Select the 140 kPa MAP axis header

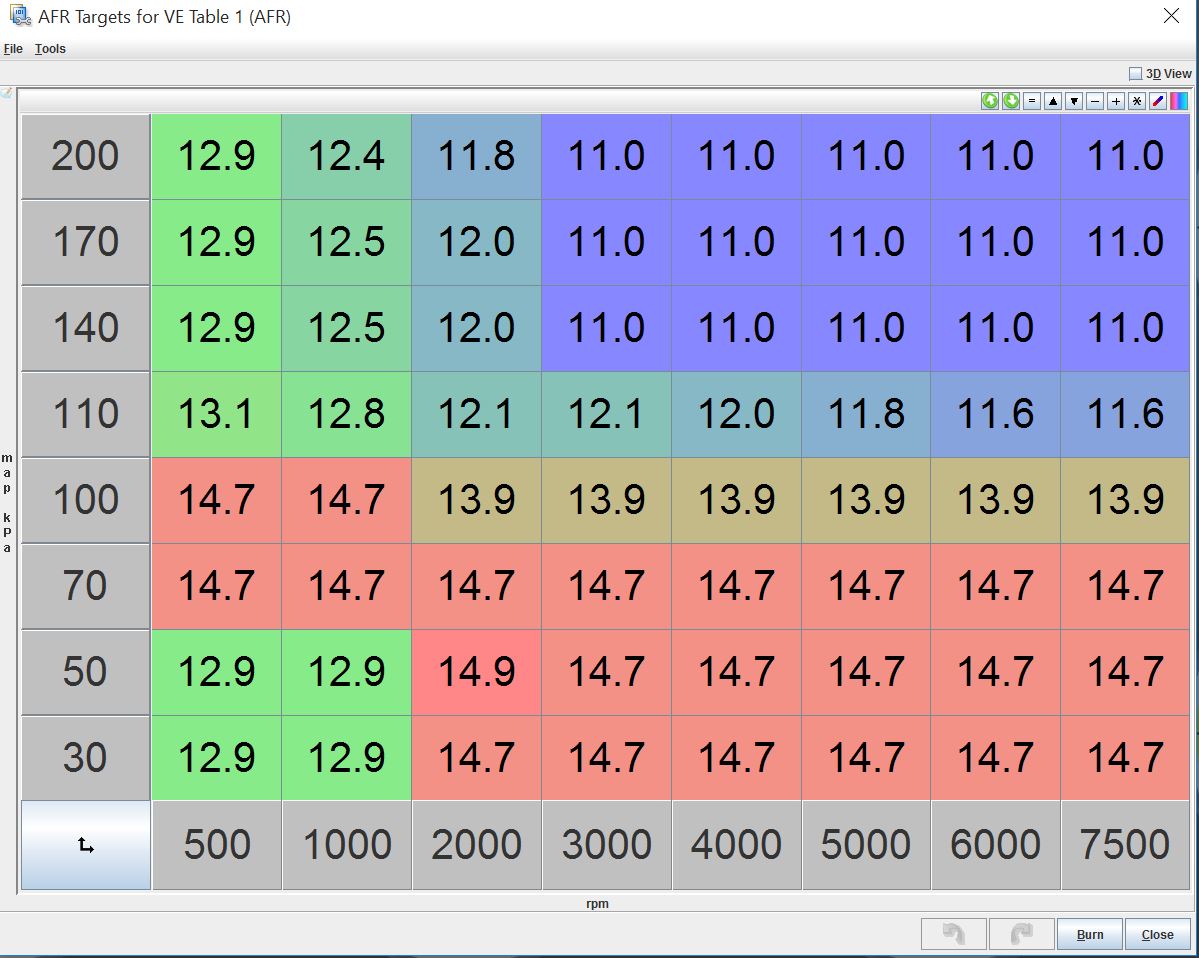click(86, 329)
